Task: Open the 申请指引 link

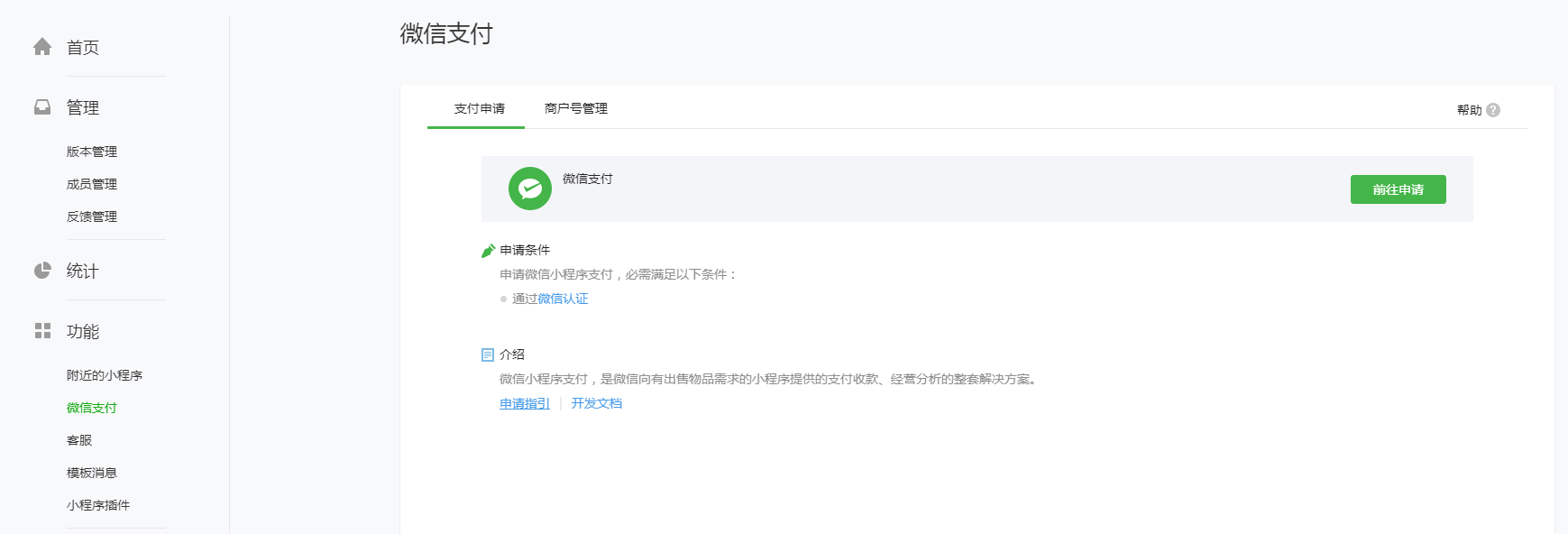Action: 525,403
